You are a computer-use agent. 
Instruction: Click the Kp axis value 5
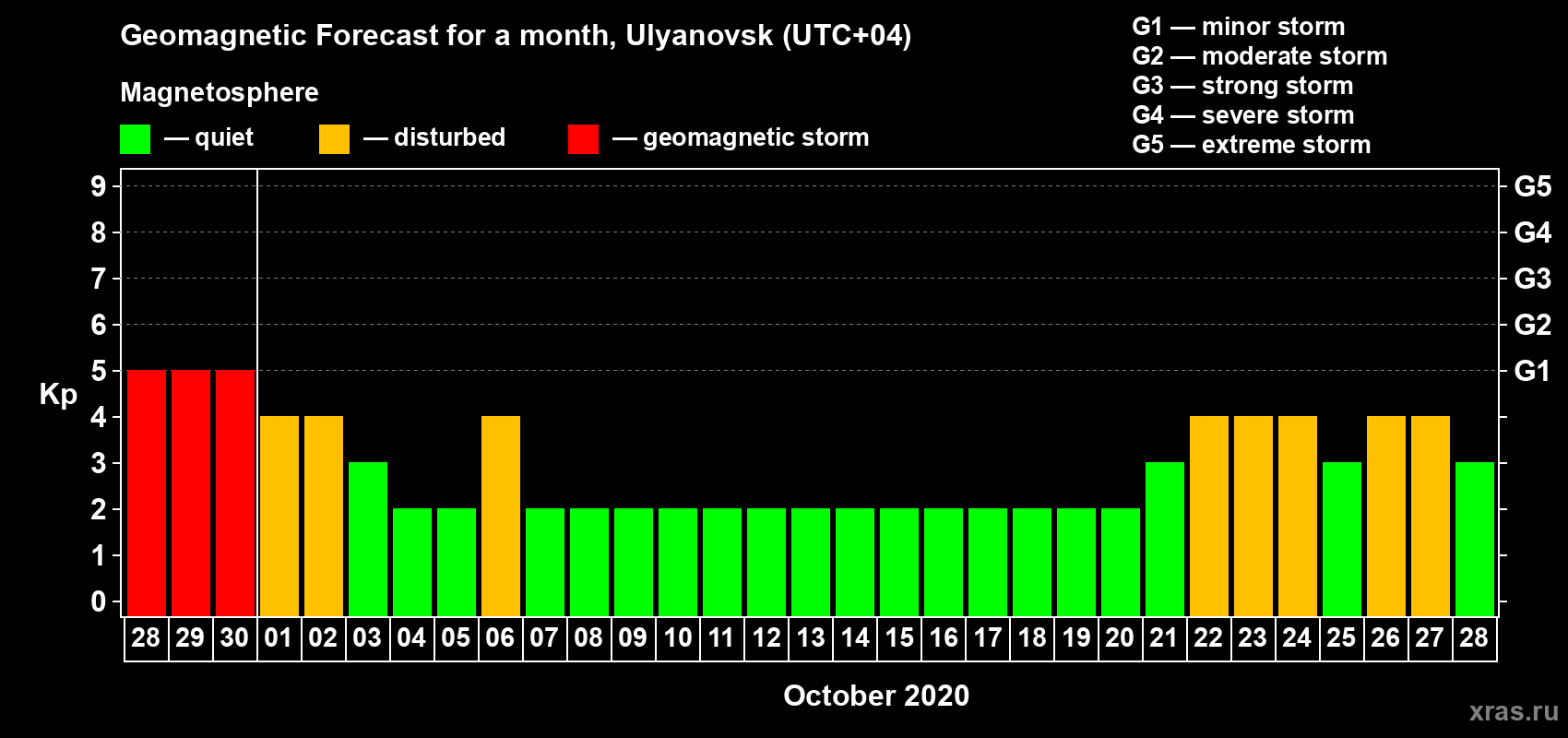point(99,371)
